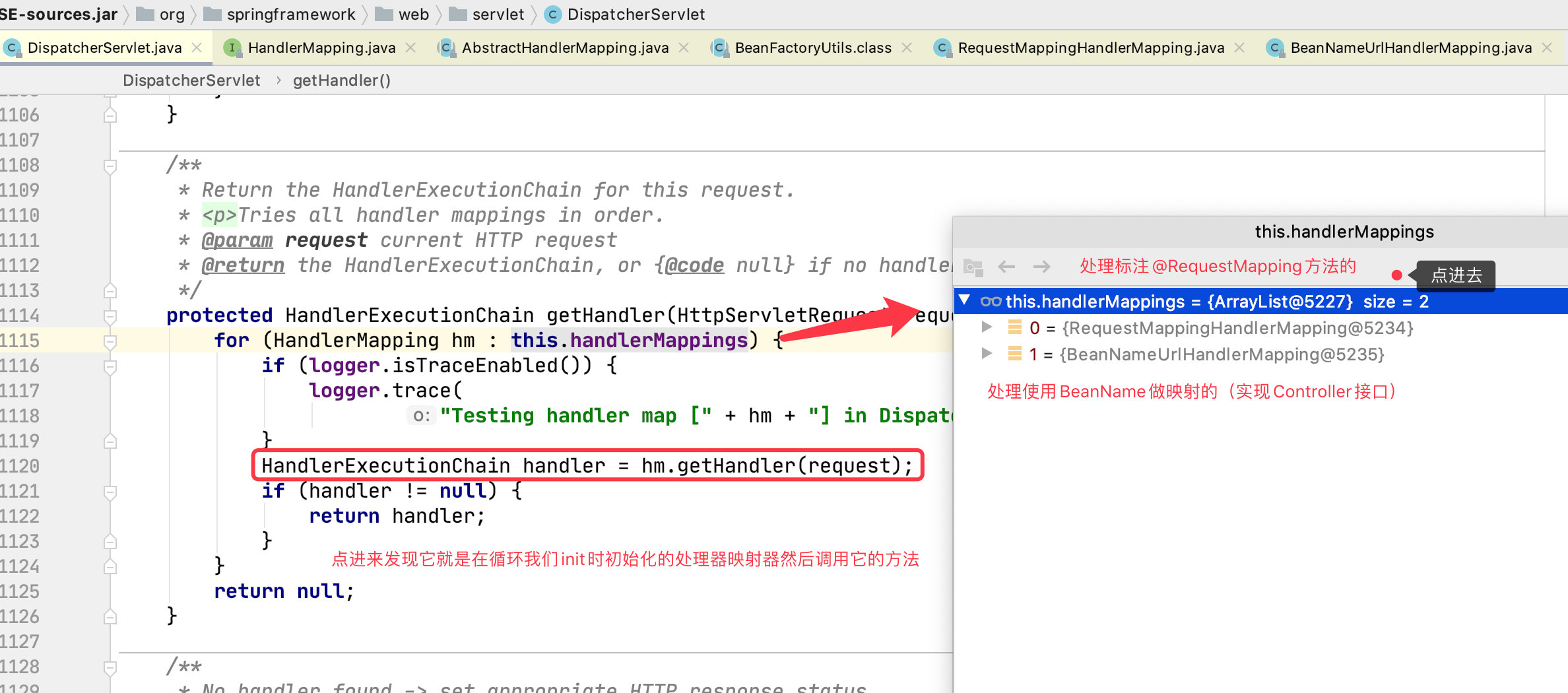This screenshot has height=693, width=1568.
Task: Click the 'servlet' folder in navigation bar
Action: click(486, 15)
